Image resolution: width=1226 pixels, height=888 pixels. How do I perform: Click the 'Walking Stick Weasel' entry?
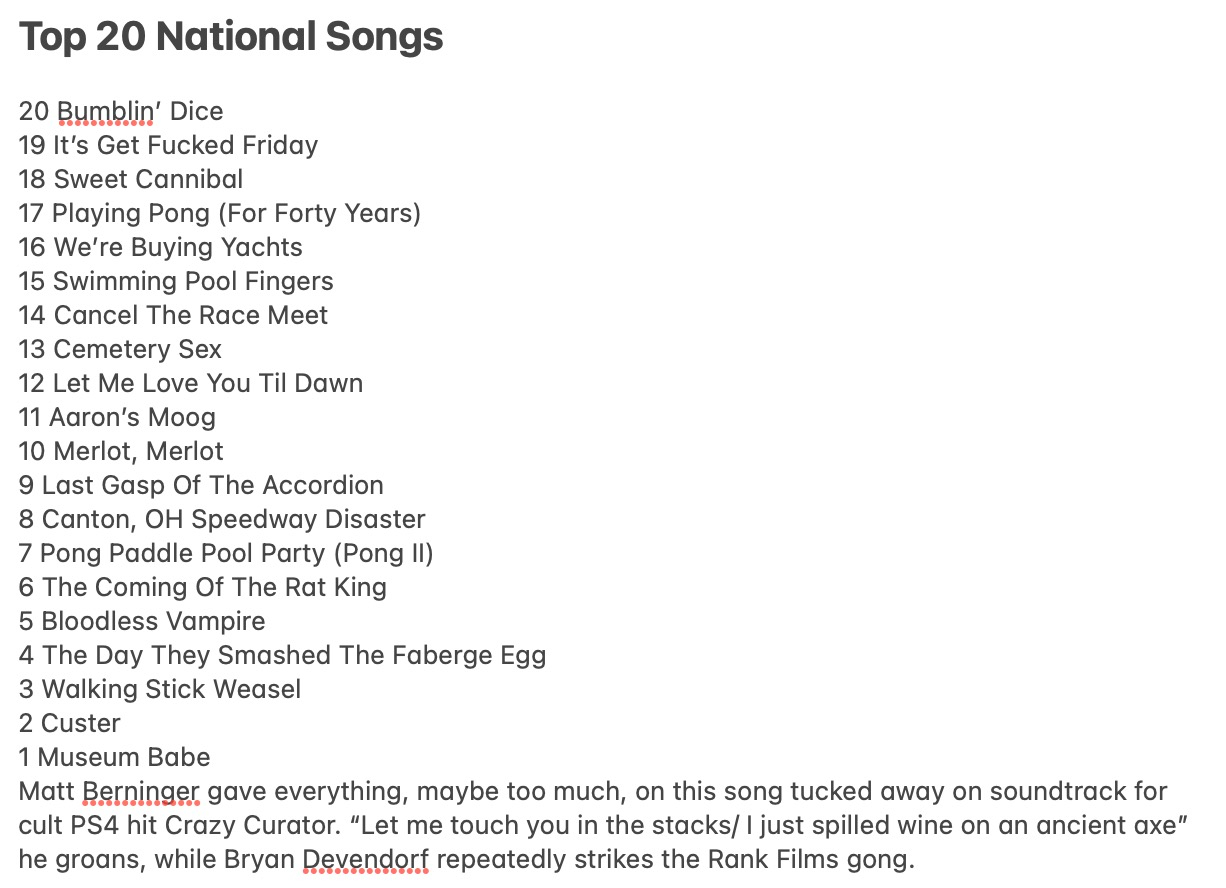click(171, 689)
